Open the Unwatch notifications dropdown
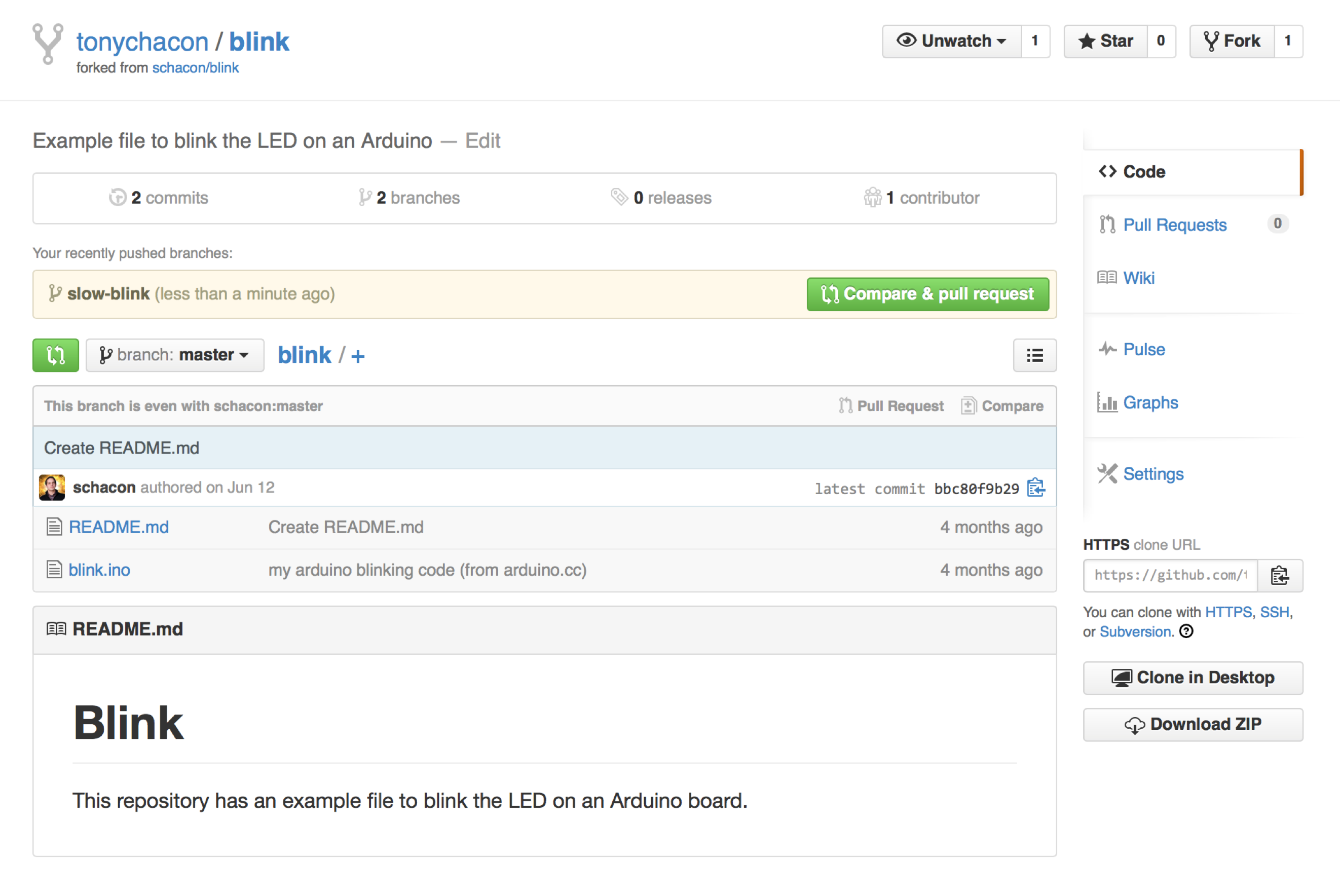 pos(951,41)
